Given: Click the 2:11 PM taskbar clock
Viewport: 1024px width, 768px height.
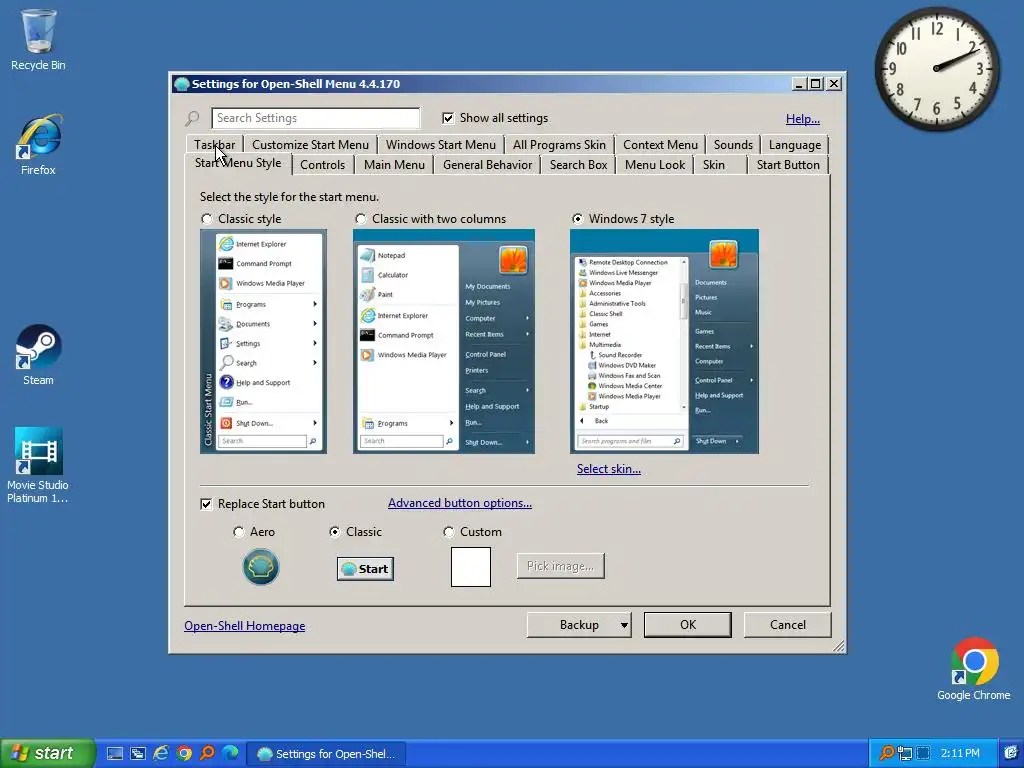Looking at the screenshot, I should tap(960, 754).
